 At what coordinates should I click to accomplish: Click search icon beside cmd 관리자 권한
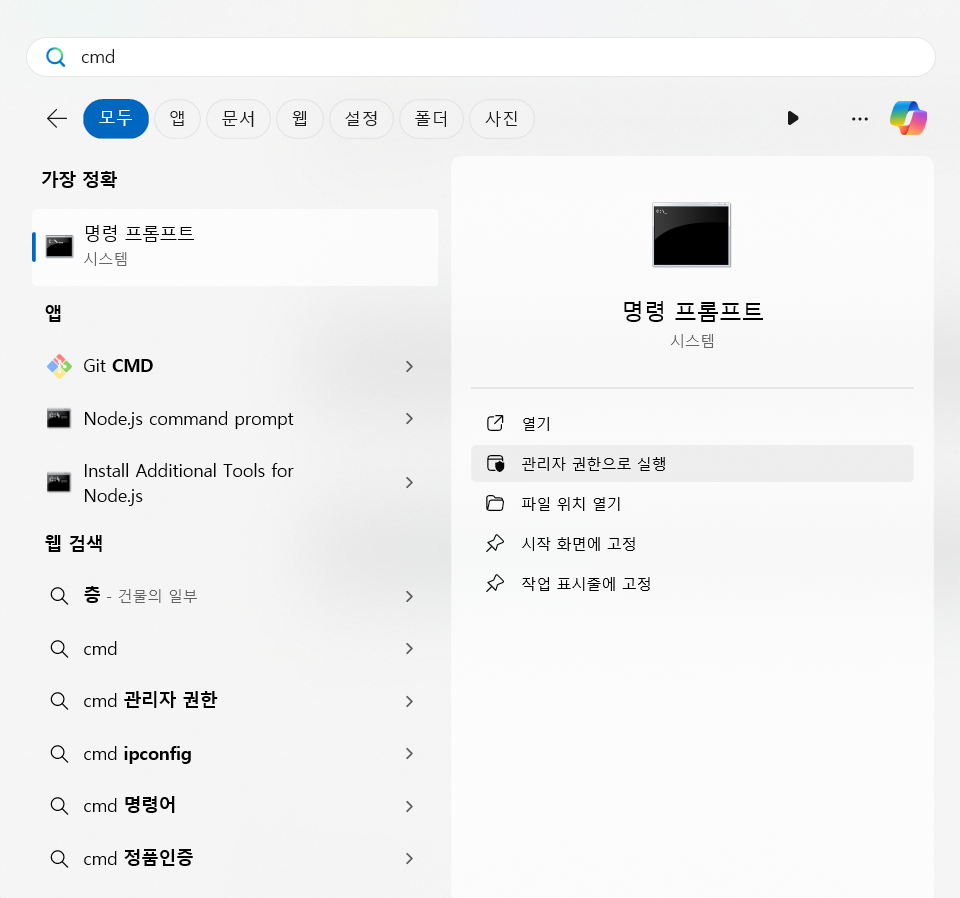pyautogui.click(x=59, y=701)
